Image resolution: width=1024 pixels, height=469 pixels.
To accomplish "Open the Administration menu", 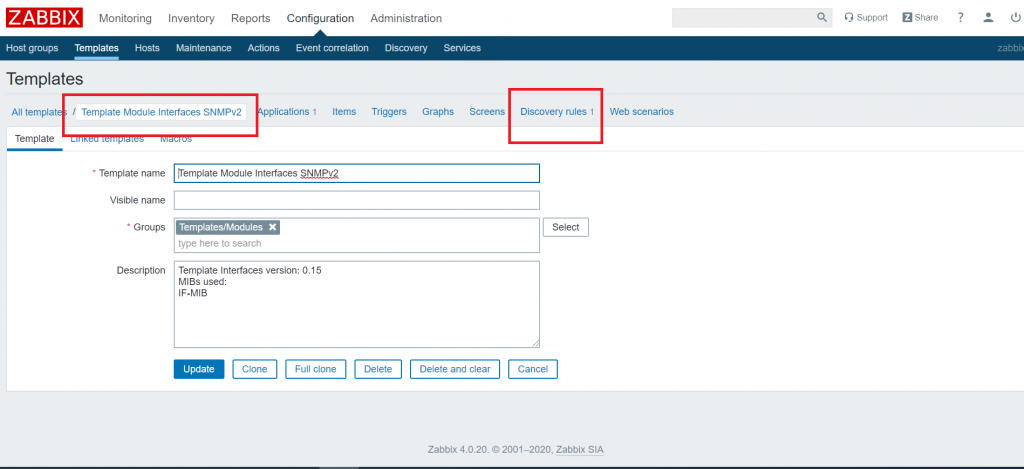I will tap(406, 18).
